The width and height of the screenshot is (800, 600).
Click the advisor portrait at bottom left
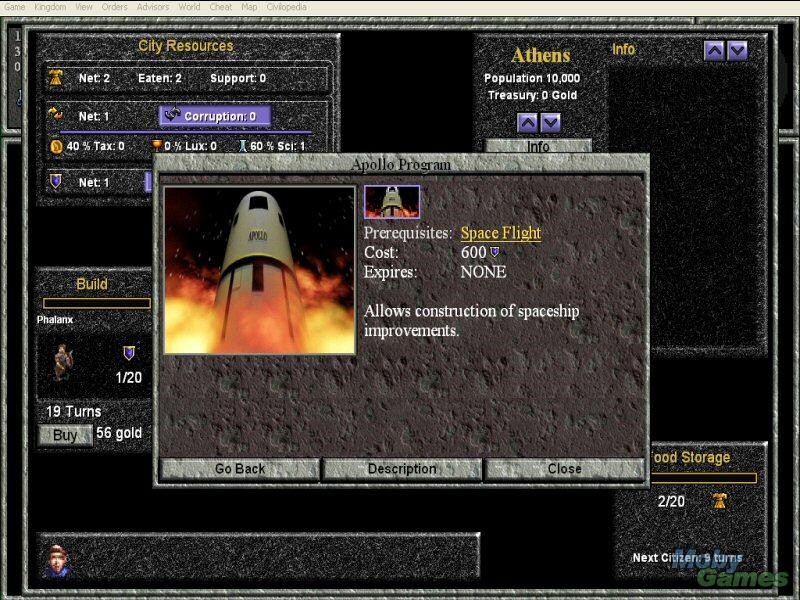(x=57, y=561)
